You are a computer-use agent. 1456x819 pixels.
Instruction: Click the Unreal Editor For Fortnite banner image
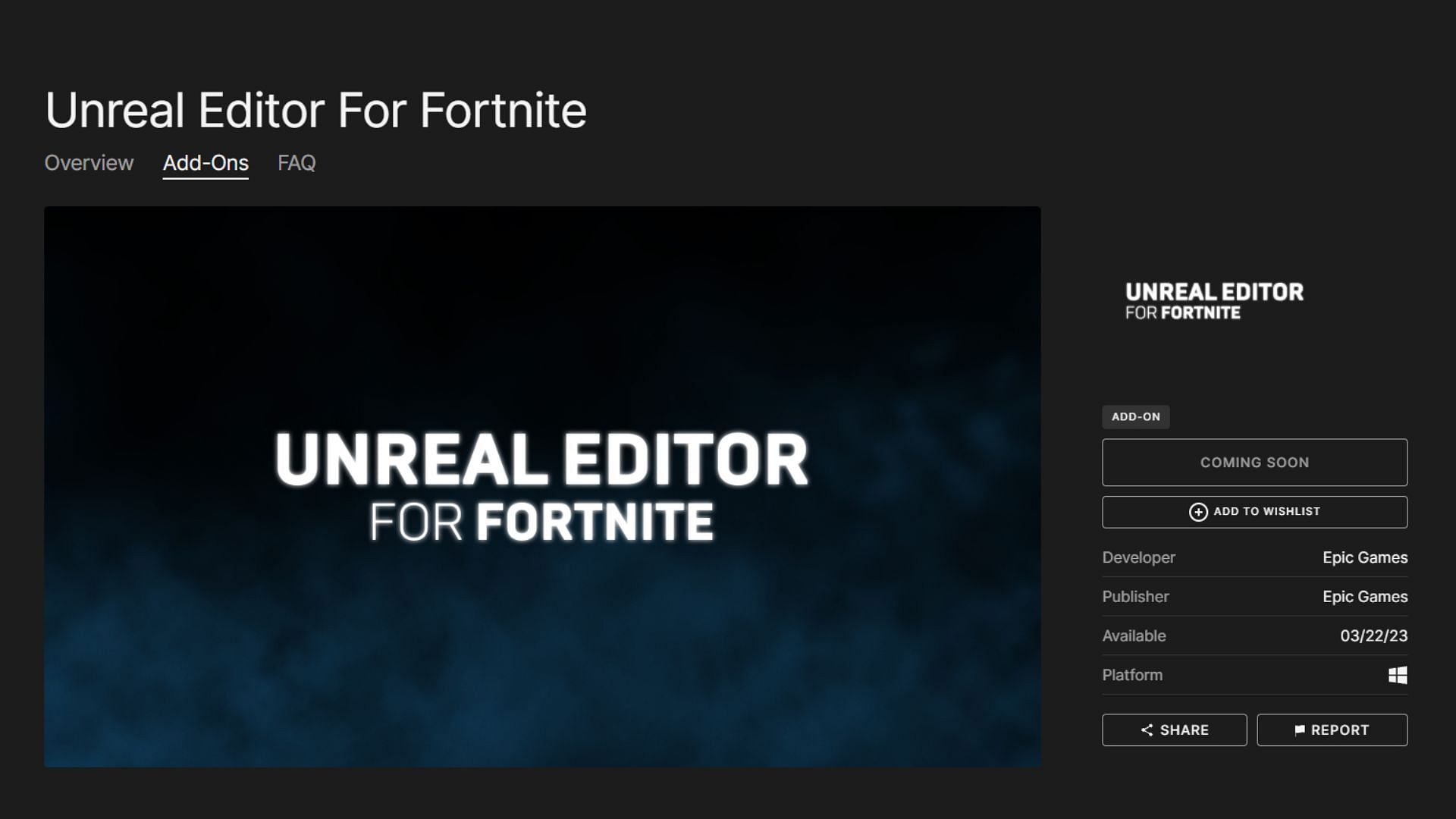(x=542, y=486)
